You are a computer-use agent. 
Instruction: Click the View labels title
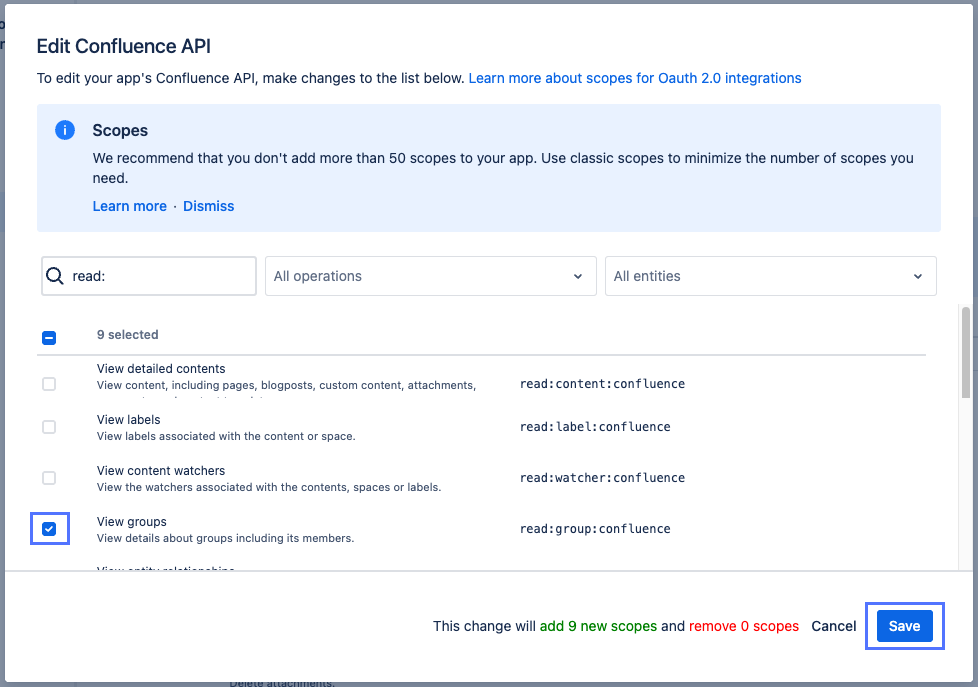tap(128, 420)
